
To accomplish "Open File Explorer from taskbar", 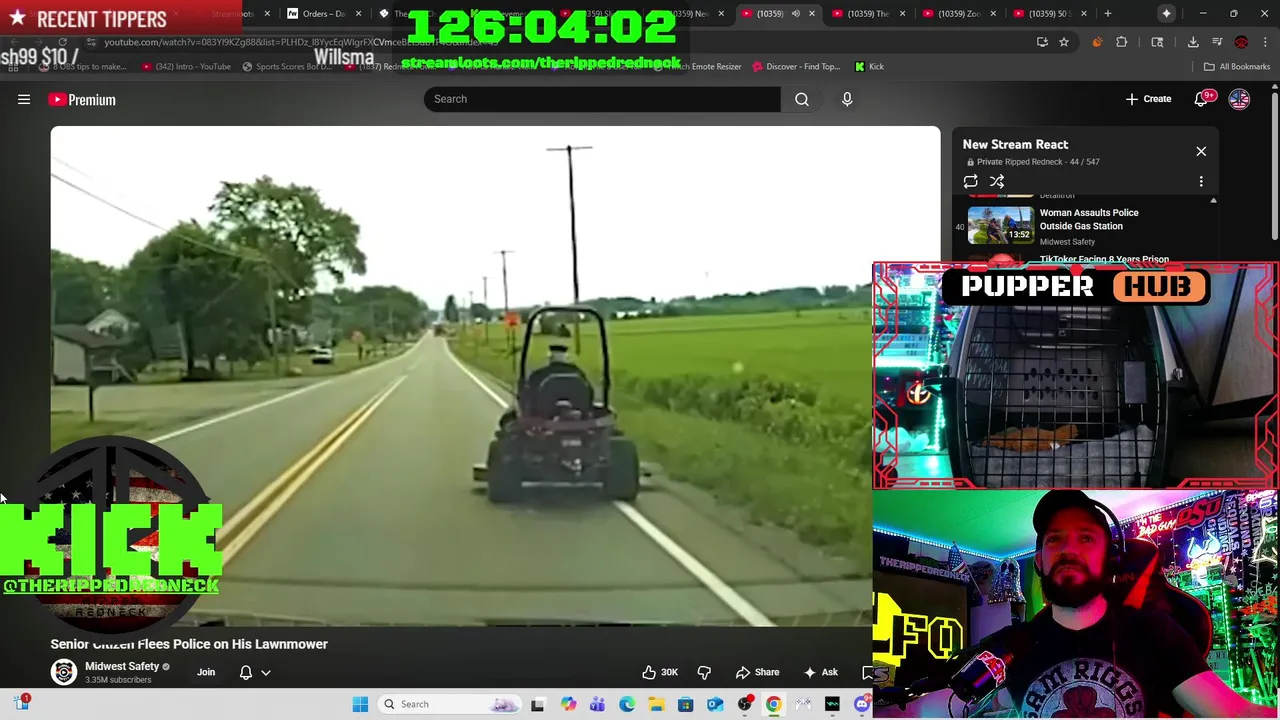I will pyautogui.click(x=656, y=704).
